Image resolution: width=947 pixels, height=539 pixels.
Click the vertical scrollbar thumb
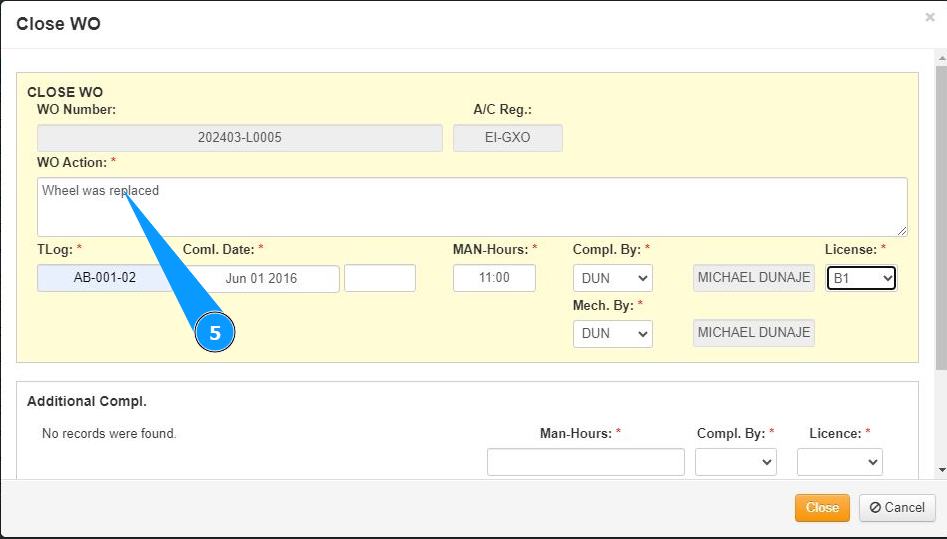[942, 218]
